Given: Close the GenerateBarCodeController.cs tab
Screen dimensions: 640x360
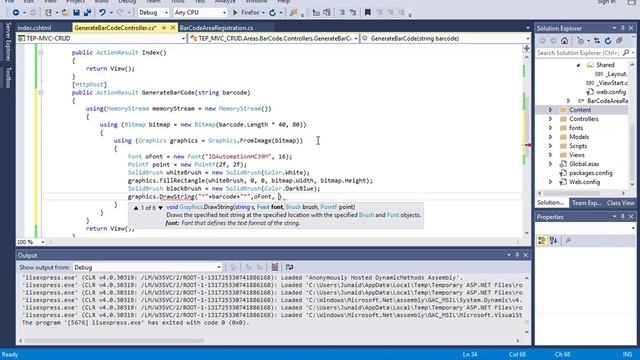Looking at the screenshot, I should pos(173,28).
